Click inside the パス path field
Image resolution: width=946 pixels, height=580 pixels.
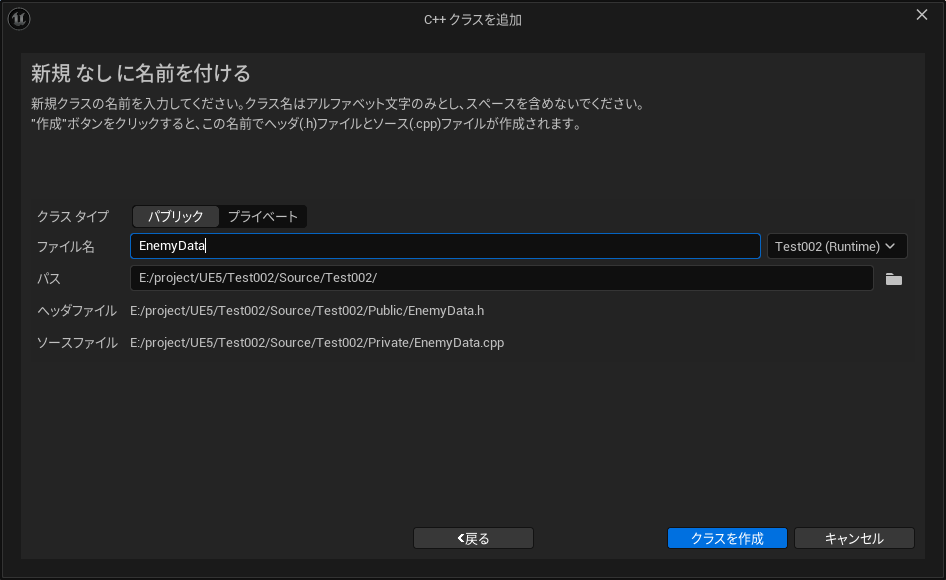(500, 279)
